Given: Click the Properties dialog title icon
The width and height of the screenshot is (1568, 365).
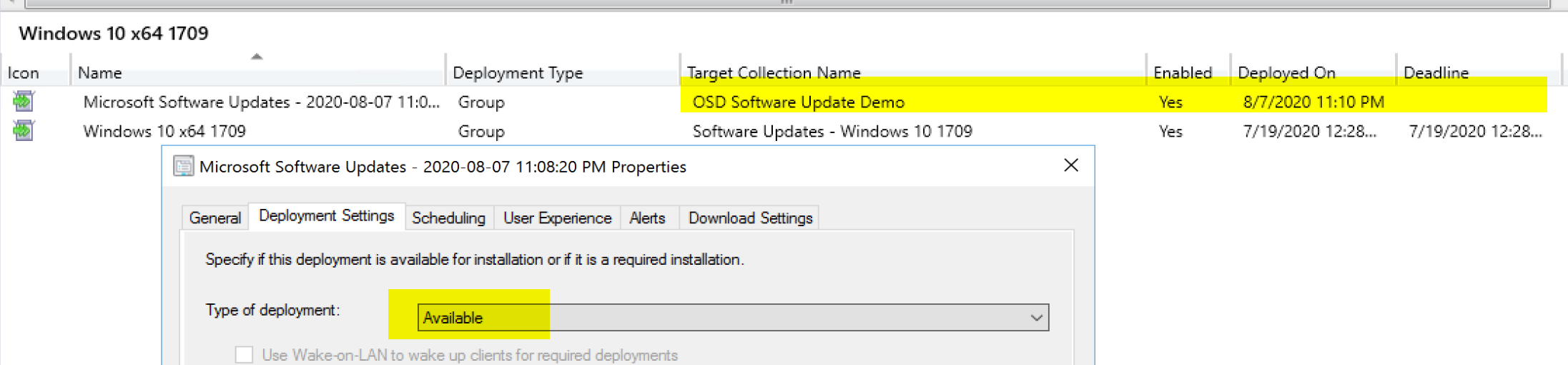Looking at the screenshot, I should [x=184, y=167].
